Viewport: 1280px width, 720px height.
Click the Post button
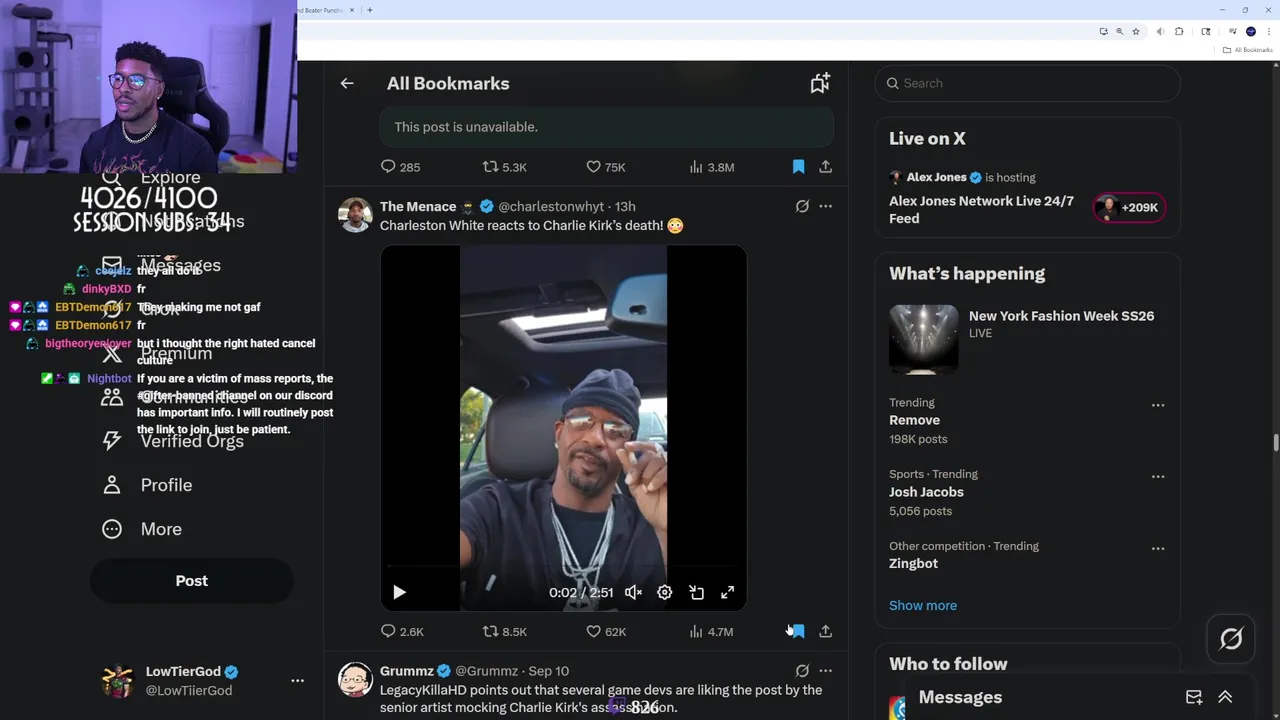click(191, 581)
